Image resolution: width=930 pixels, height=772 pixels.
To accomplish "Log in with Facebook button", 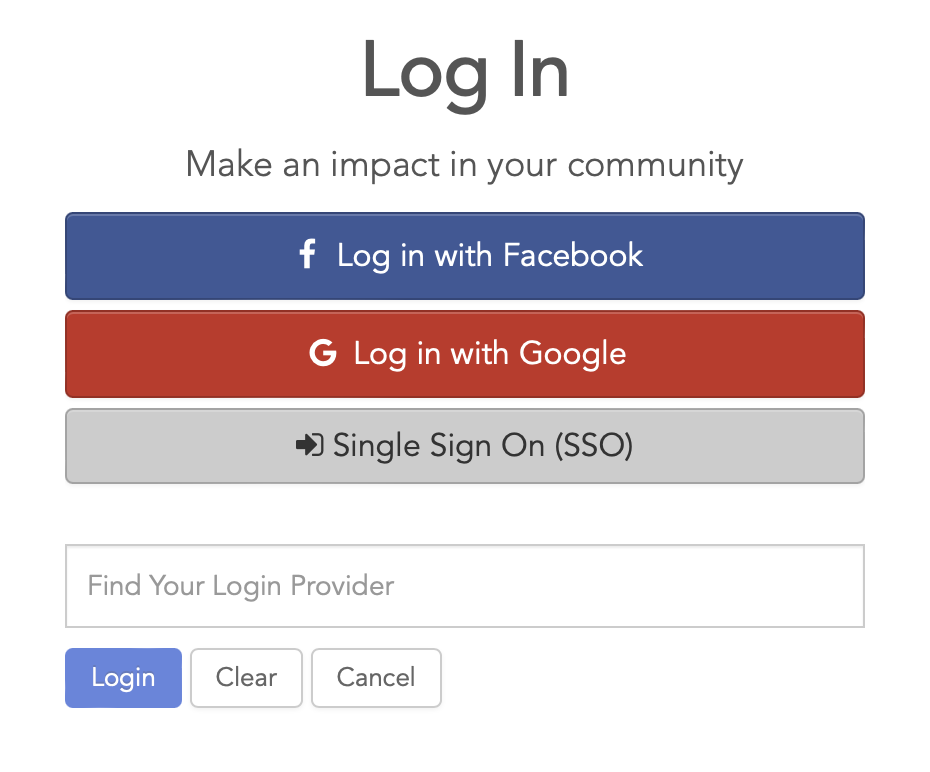I will pos(465,256).
